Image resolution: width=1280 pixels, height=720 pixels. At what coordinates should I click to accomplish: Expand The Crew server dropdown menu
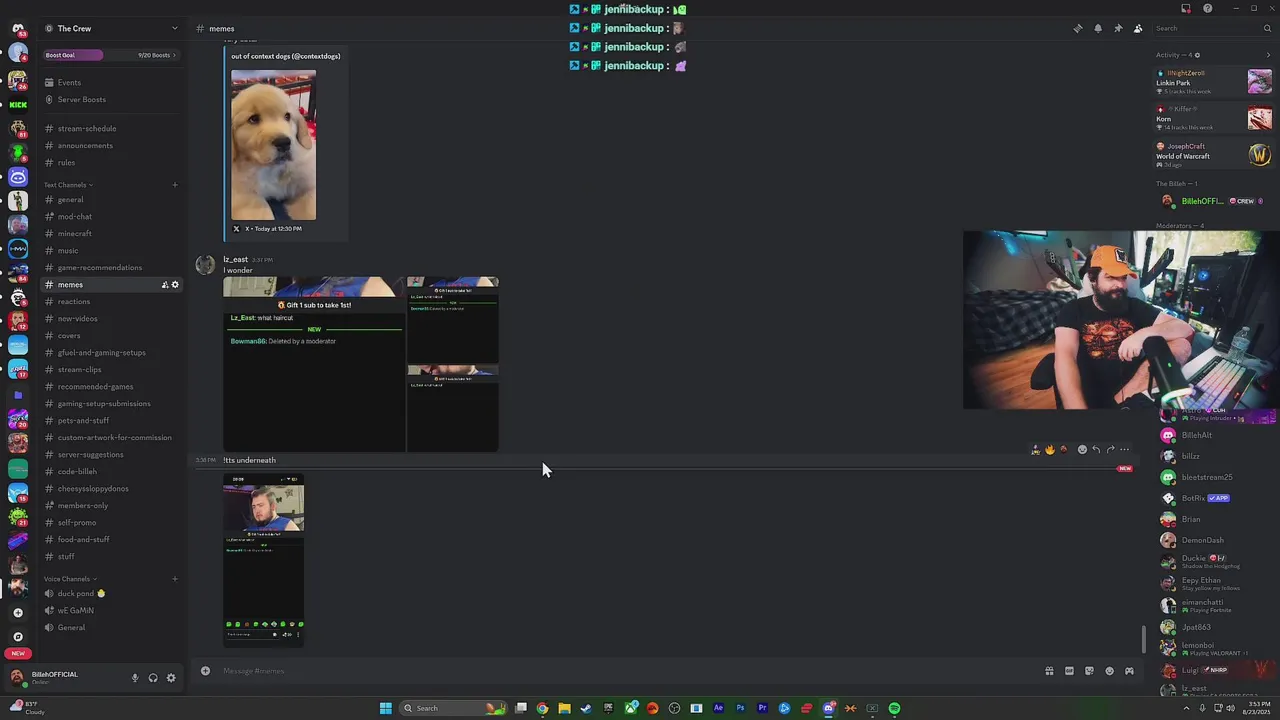pyautogui.click(x=175, y=28)
